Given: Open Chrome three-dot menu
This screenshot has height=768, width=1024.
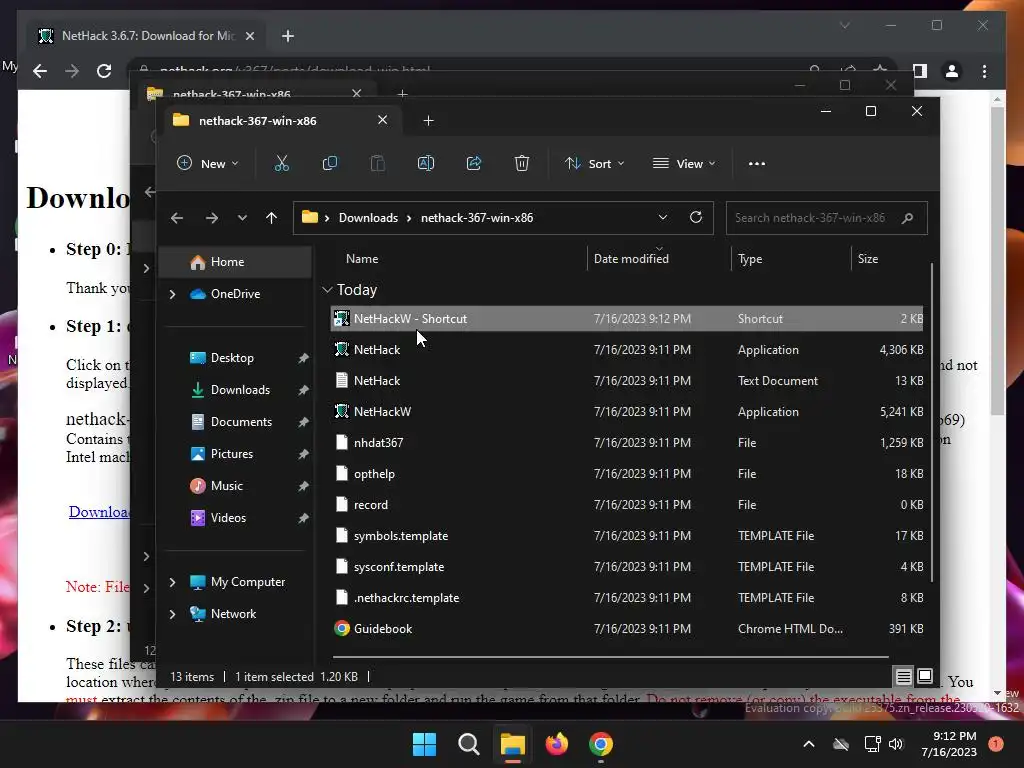Looking at the screenshot, I should point(984,71).
